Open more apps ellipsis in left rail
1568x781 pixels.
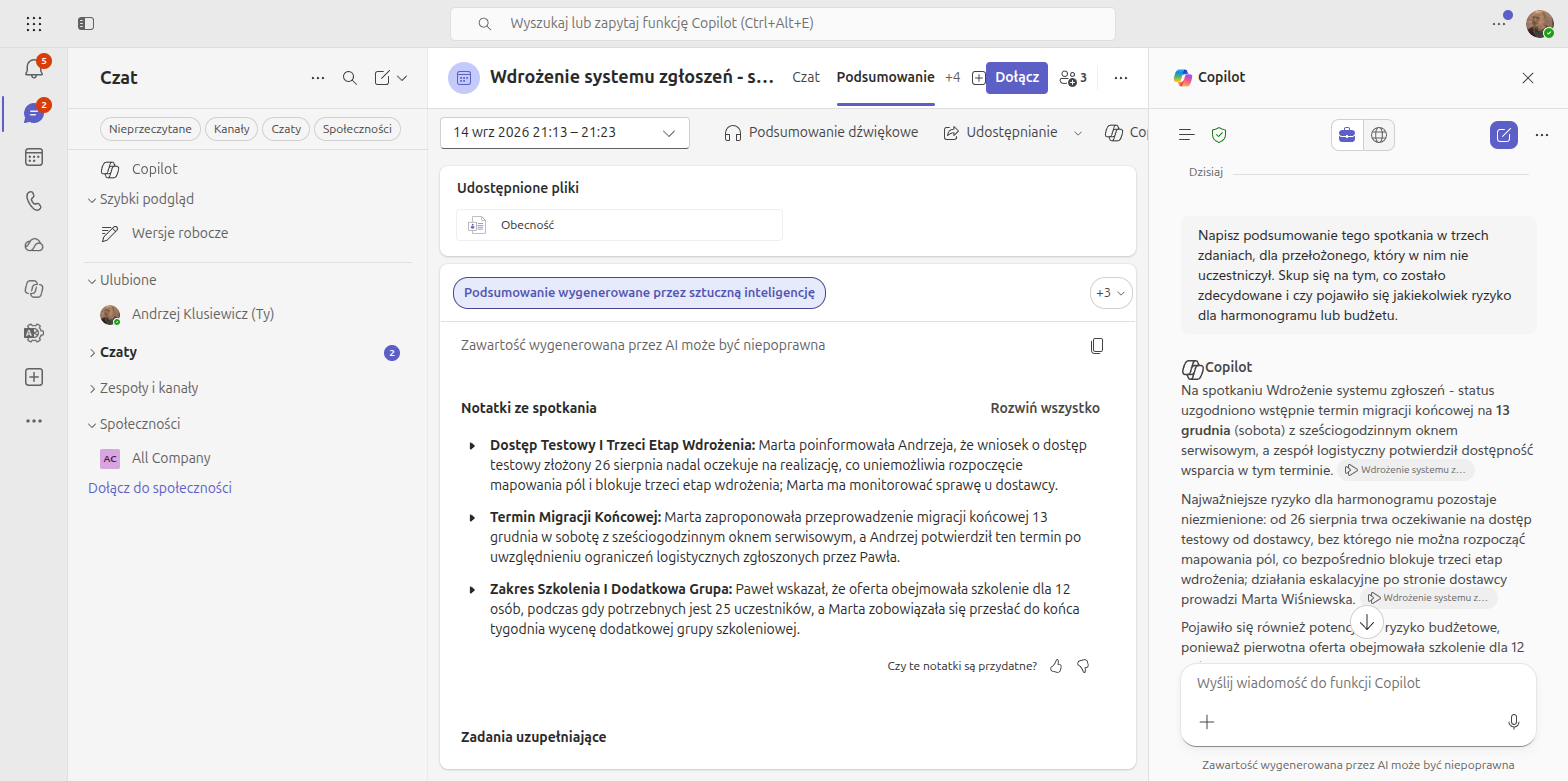point(34,421)
